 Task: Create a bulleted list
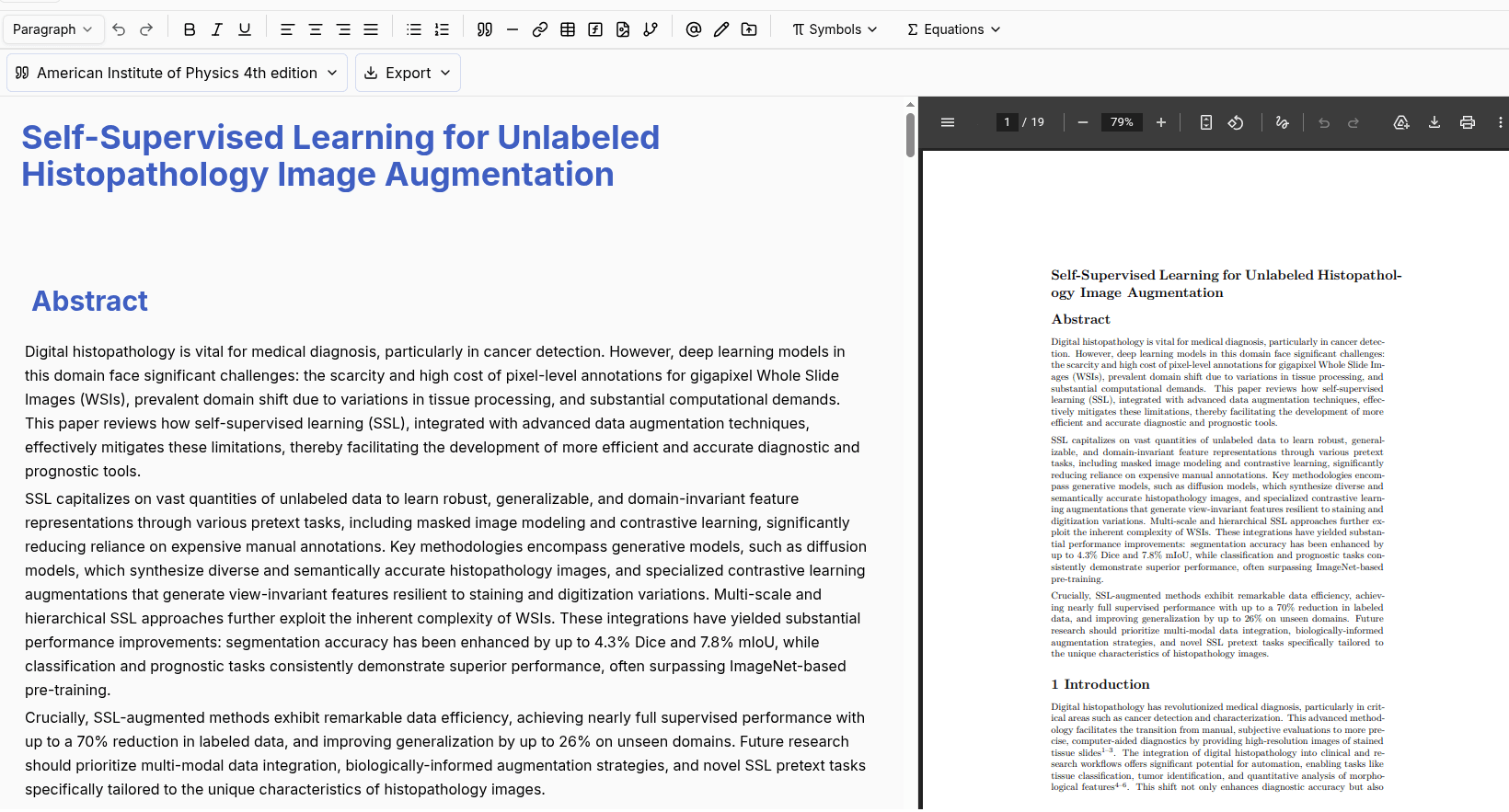click(x=414, y=29)
